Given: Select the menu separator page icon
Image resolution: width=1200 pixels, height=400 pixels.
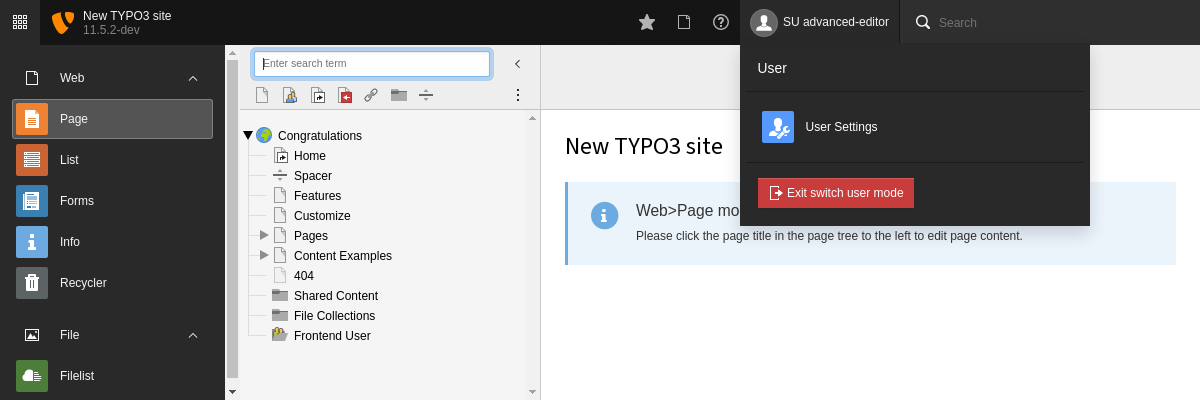Looking at the screenshot, I should 426,95.
